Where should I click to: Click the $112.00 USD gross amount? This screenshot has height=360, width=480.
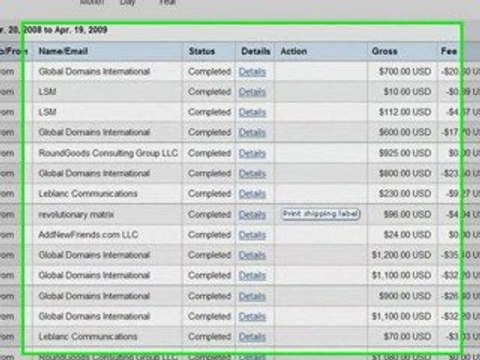pos(405,112)
